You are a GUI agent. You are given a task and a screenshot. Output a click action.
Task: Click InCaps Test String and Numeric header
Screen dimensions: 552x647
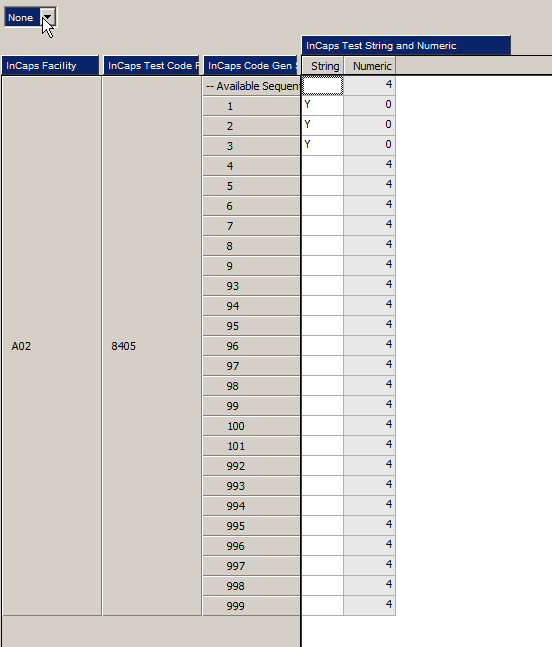[406, 45]
